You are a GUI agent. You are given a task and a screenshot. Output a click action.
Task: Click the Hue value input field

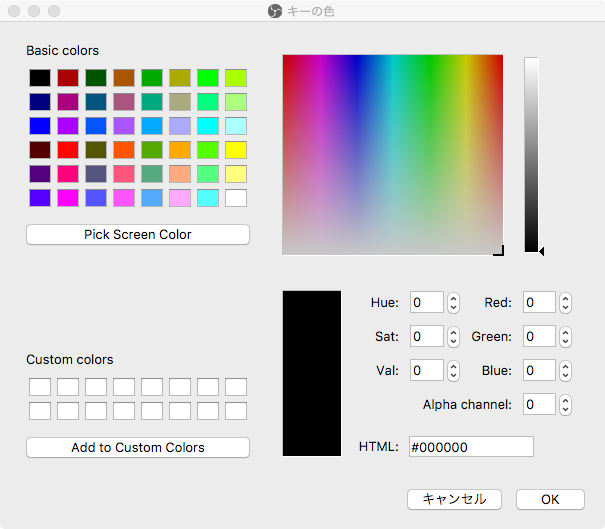coord(427,303)
